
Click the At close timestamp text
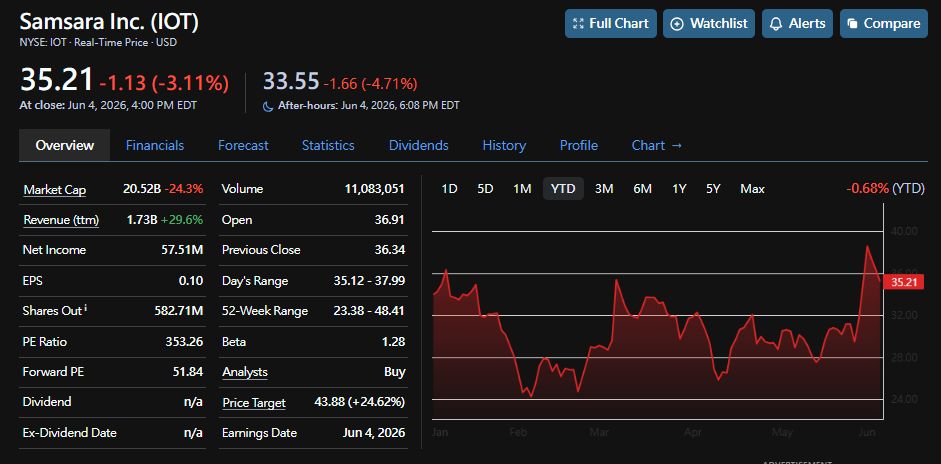click(108, 105)
